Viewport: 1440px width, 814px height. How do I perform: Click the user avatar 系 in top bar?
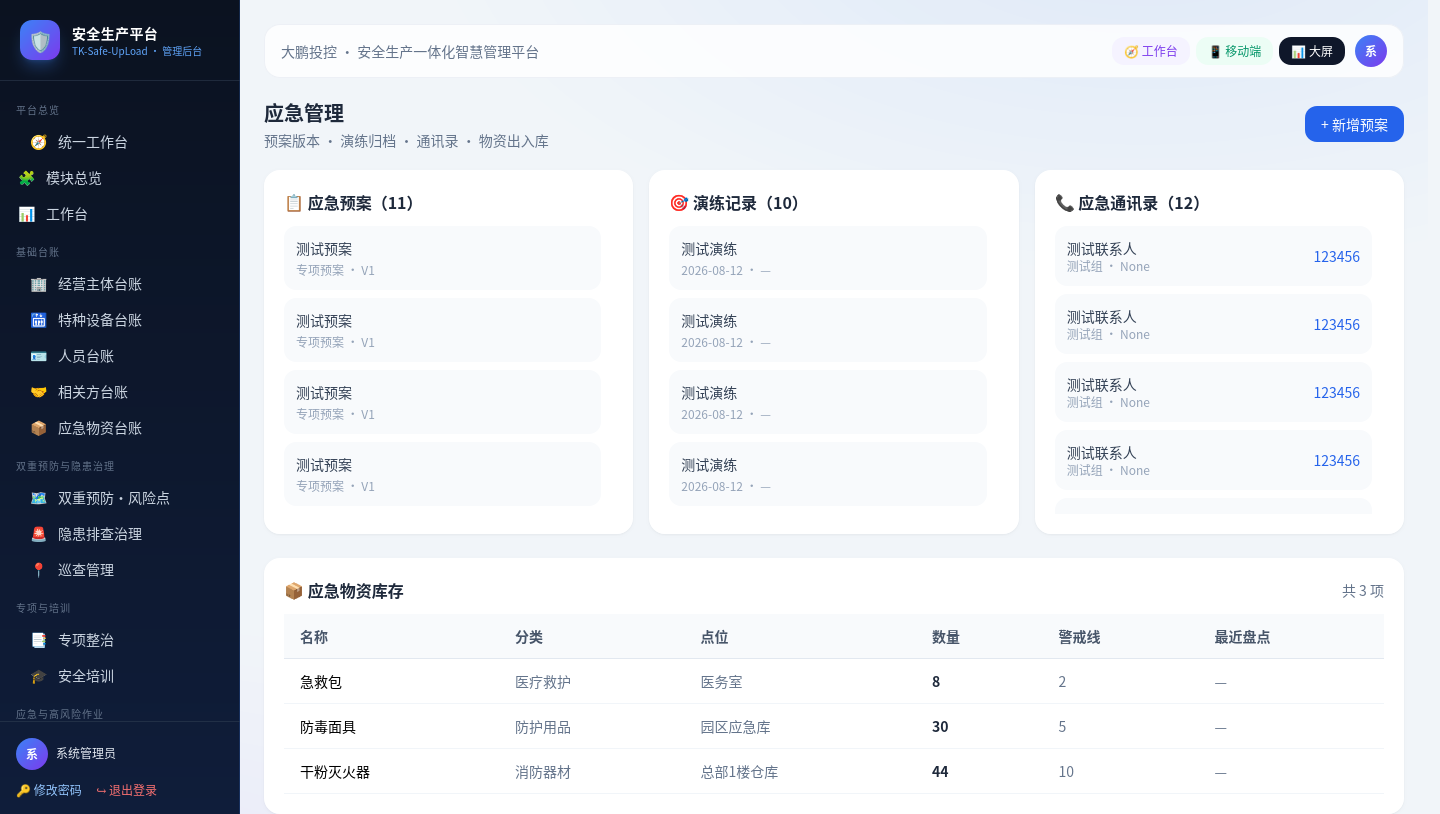[1371, 51]
